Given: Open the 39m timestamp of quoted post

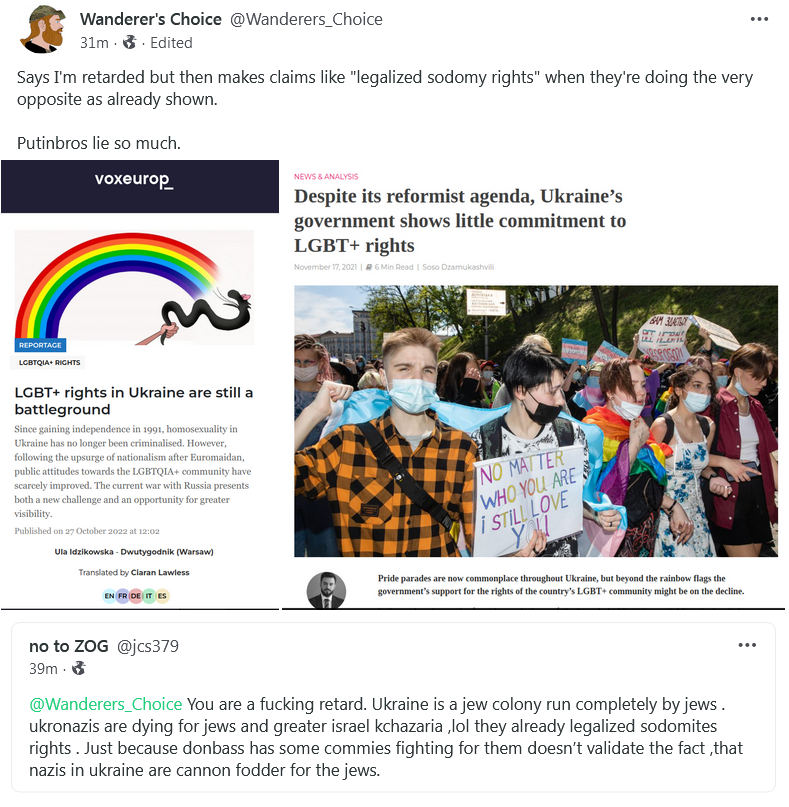Looking at the screenshot, I should 43,669.
